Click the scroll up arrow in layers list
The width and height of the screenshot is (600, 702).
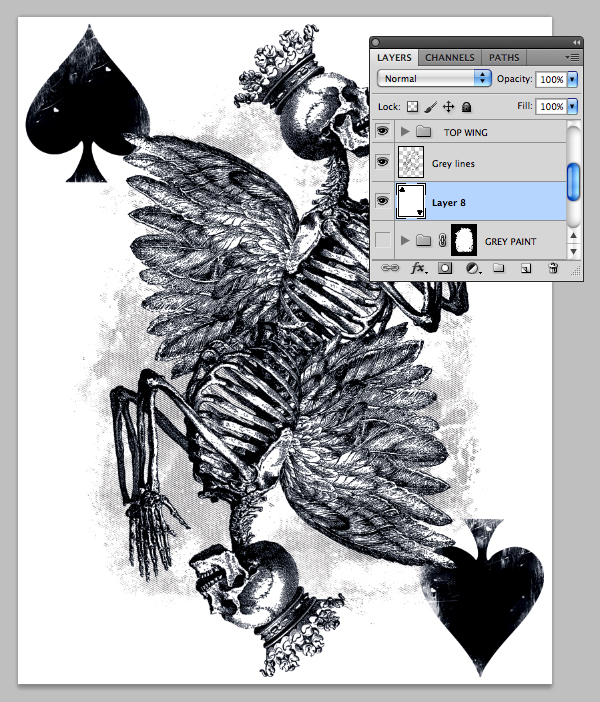point(574,235)
